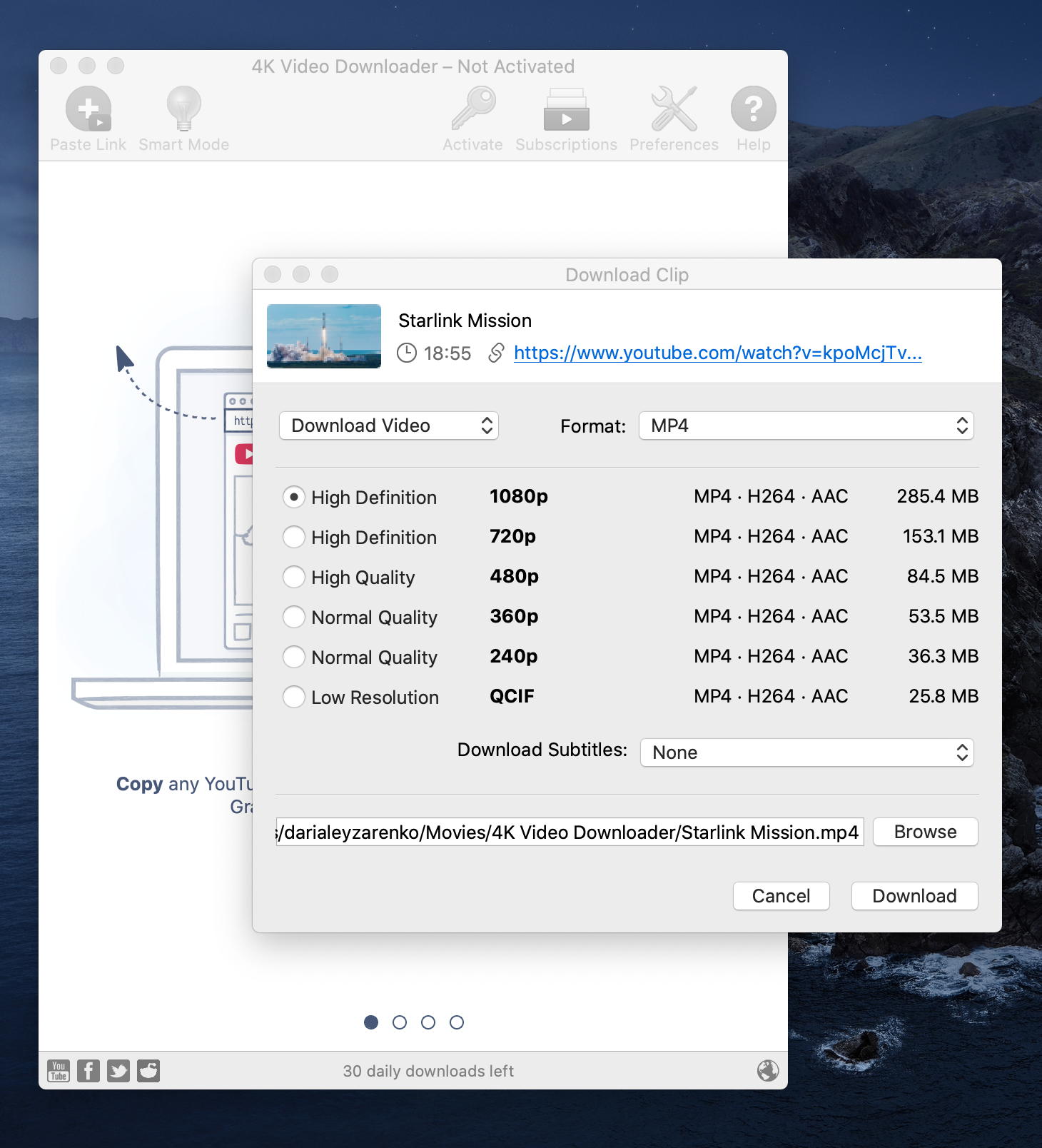This screenshot has width=1042, height=1148.
Task: Click the 53.5 MB size value
Action: tap(944, 616)
